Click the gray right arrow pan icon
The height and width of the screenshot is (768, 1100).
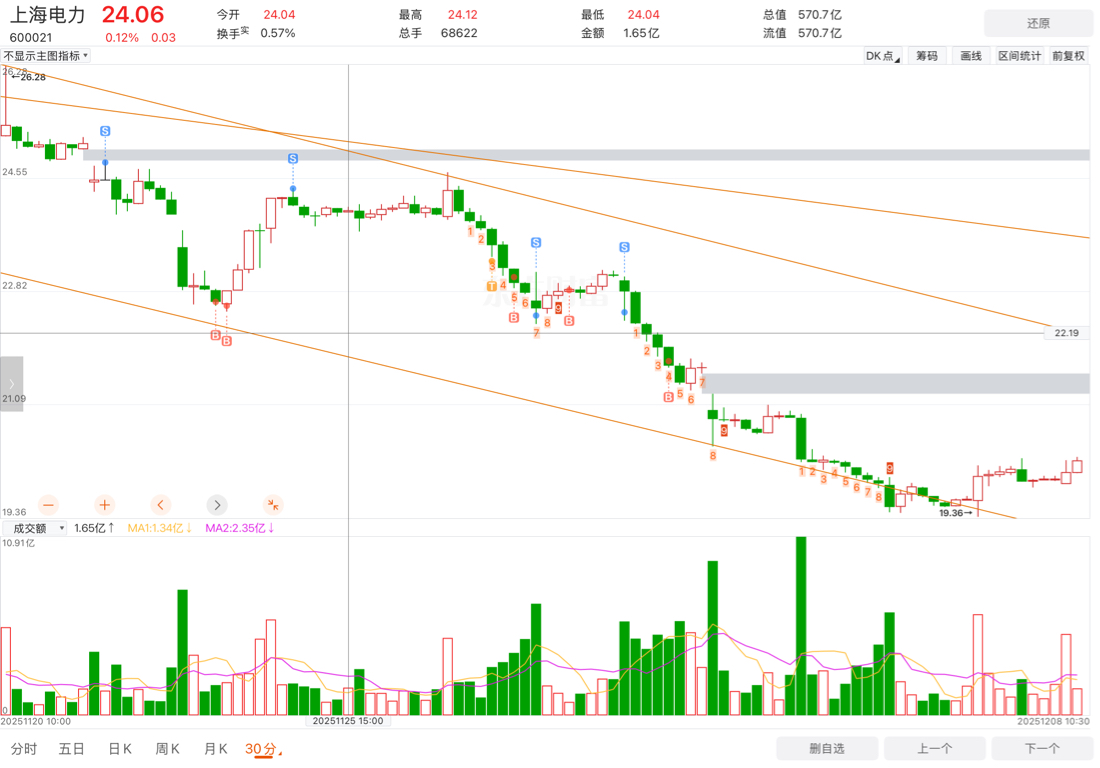click(x=217, y=505)
